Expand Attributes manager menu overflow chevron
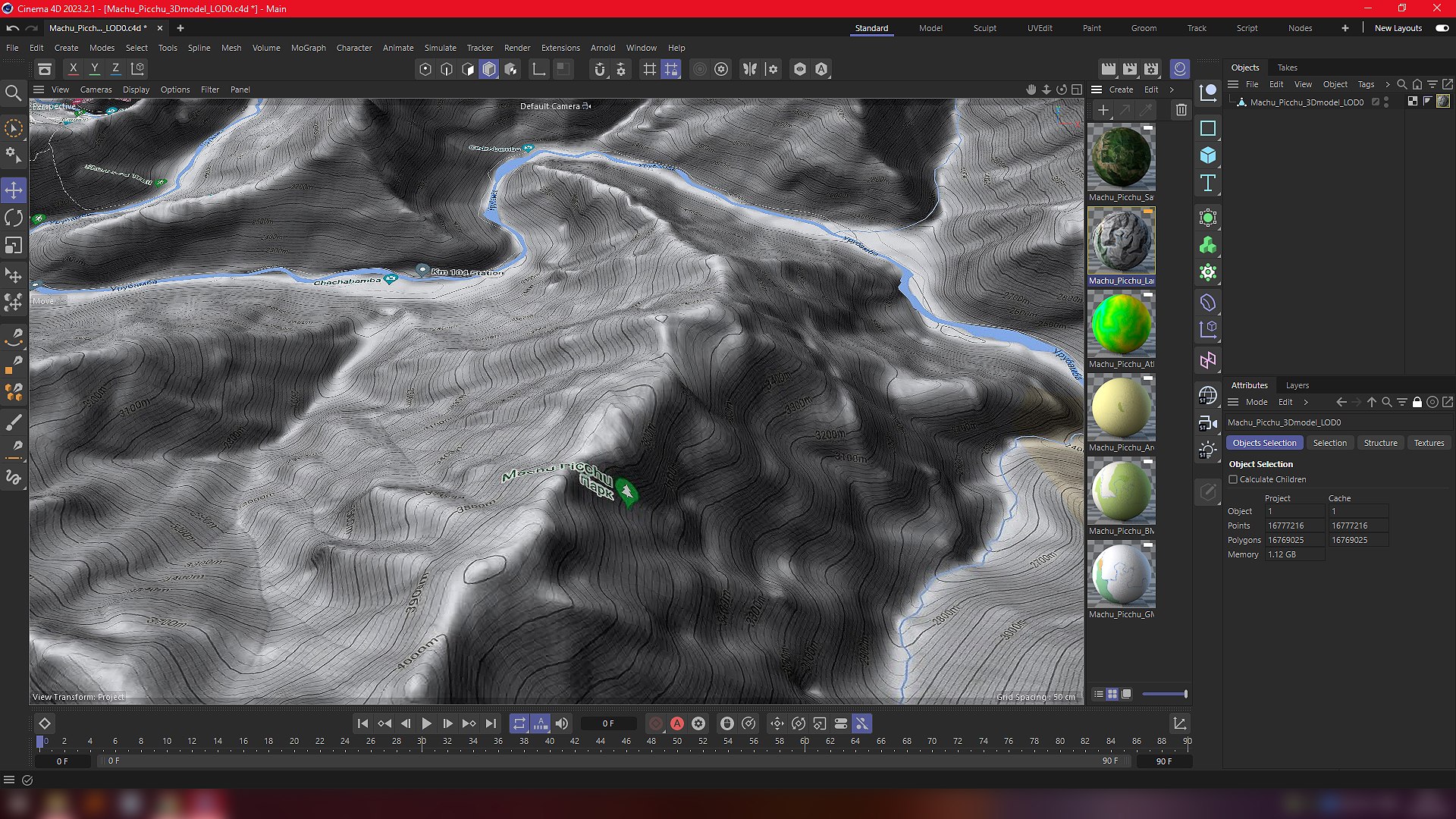This screenshot has height=819, width=1456. [1306, 402]
